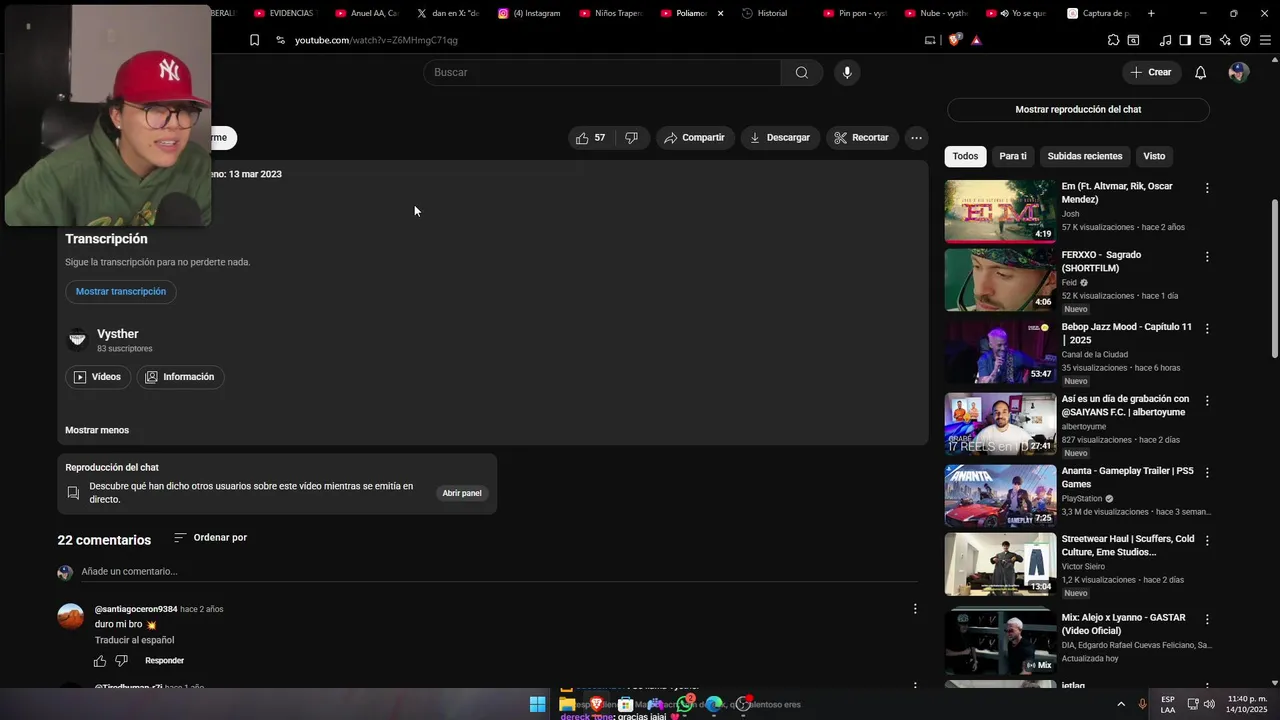Open more options for Bebop Jazz Mood
1280x720 pixels.
(x=1207, y=329)
